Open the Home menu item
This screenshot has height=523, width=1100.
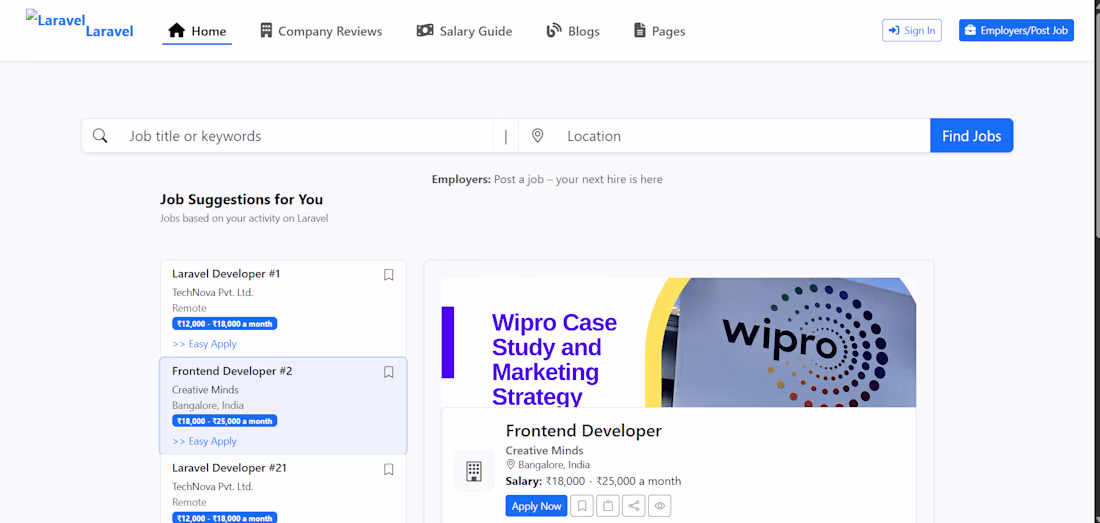[x=197, y=31]
